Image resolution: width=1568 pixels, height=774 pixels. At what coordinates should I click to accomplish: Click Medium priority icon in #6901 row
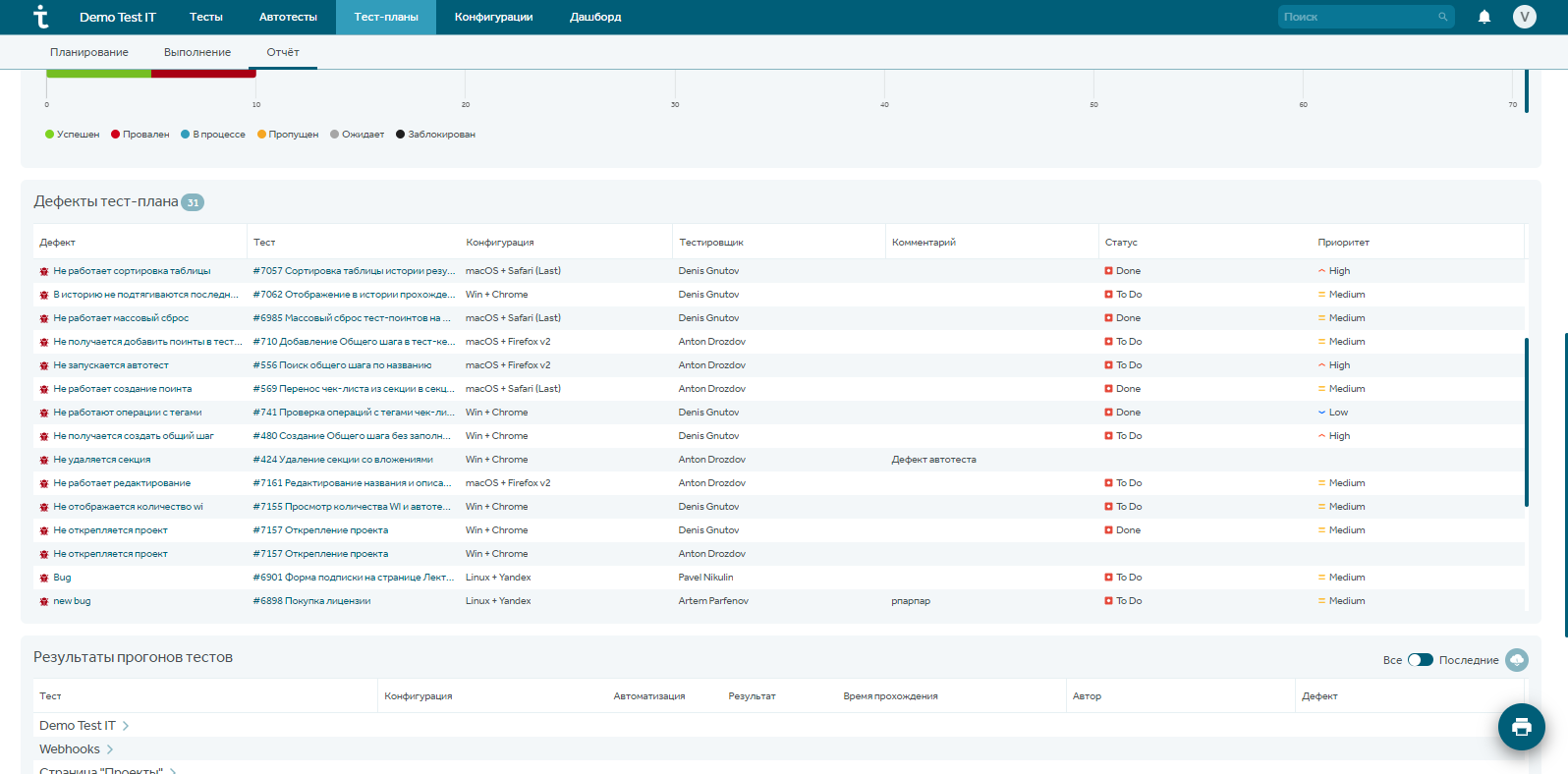point(1321,578)
